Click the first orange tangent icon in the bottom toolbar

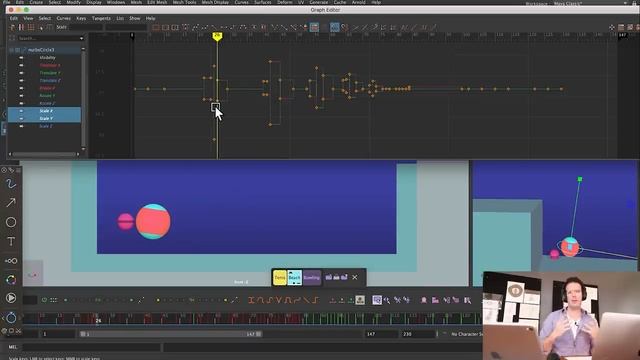pos(251,300)
